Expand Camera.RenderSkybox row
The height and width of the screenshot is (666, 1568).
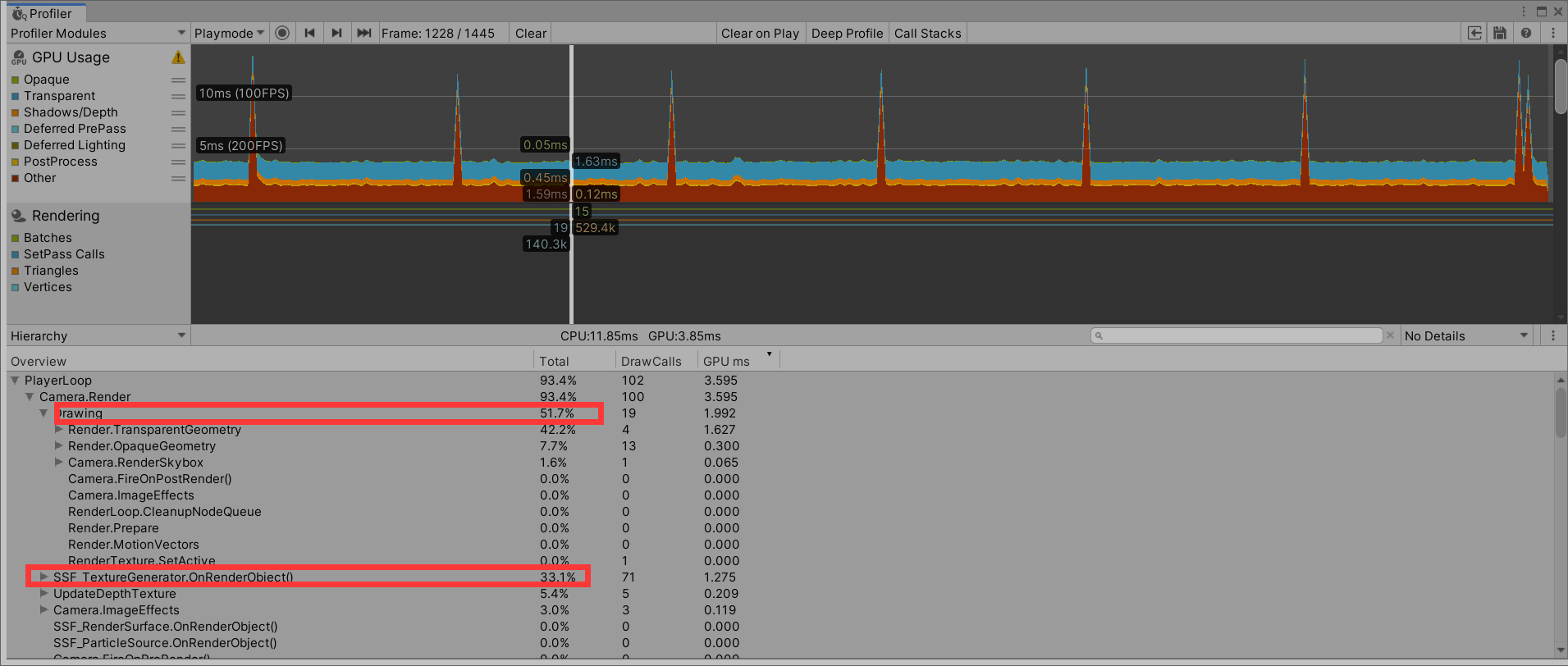tap(59, 463)
